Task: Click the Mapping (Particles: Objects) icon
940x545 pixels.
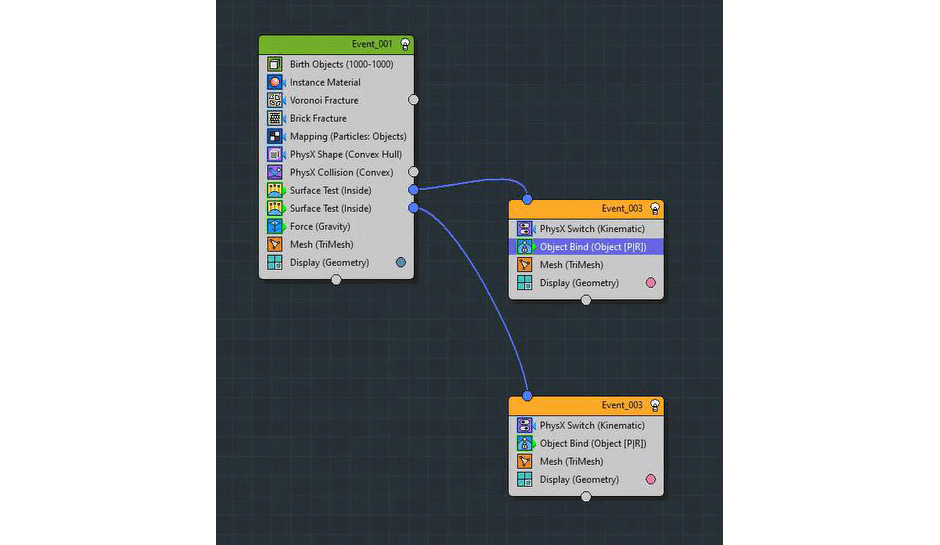Action: (275, 136)
